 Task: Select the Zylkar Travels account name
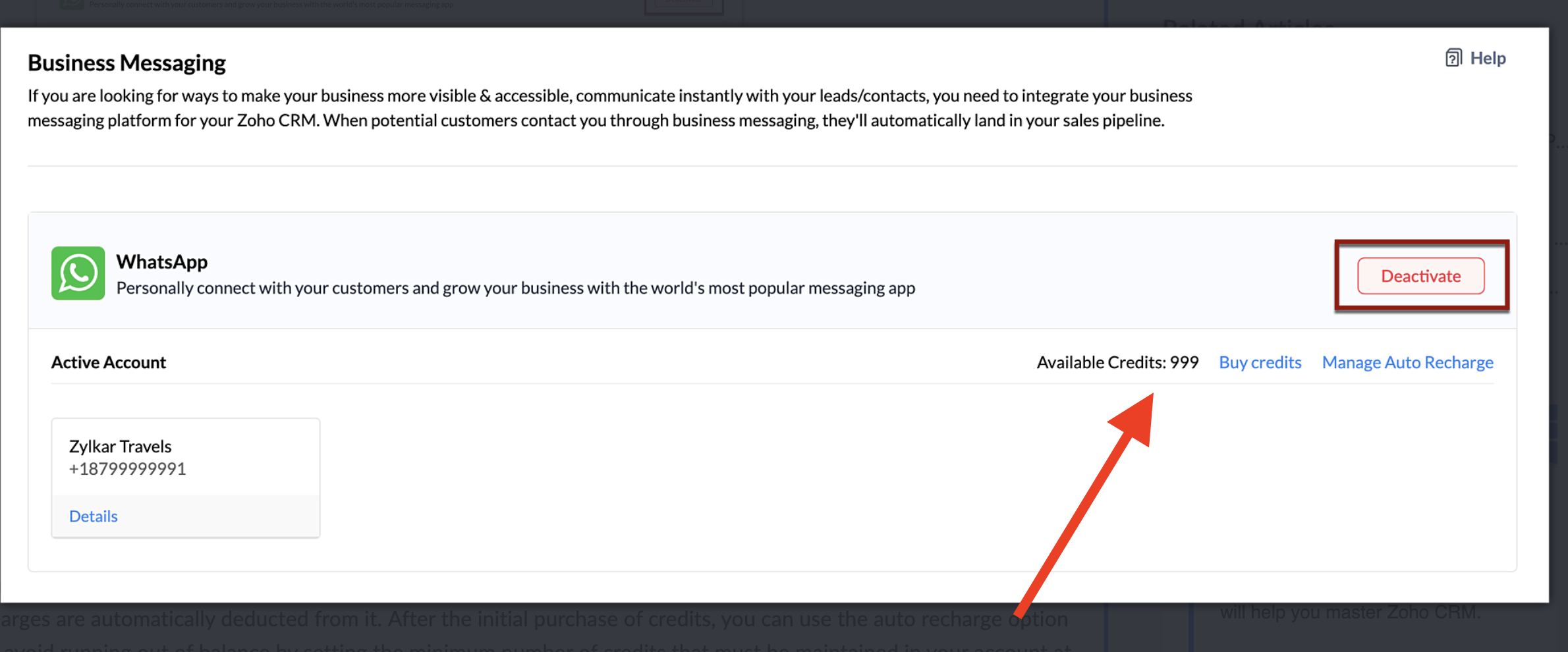121,447
